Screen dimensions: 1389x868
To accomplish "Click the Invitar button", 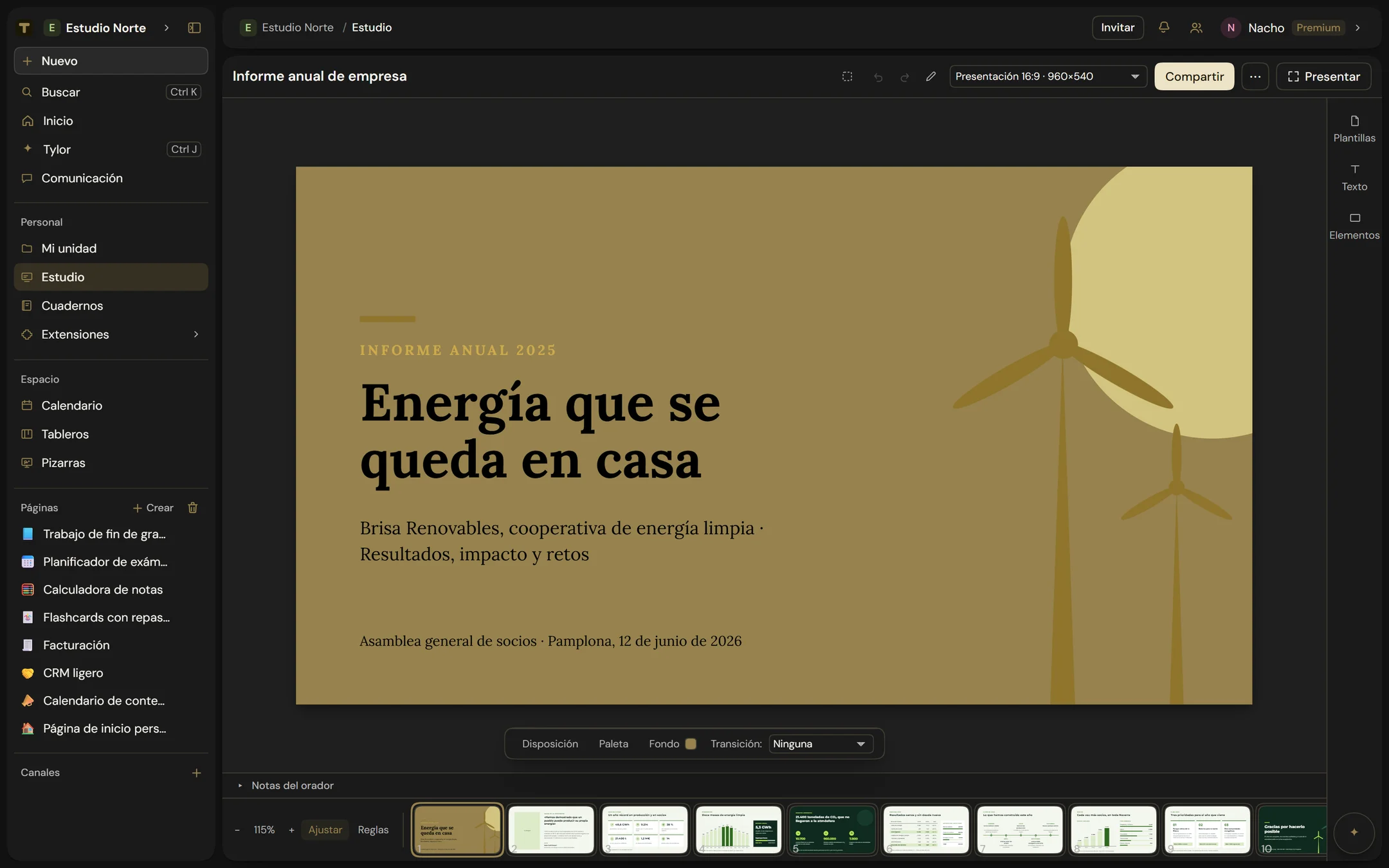I will (x=1117, y=28).
